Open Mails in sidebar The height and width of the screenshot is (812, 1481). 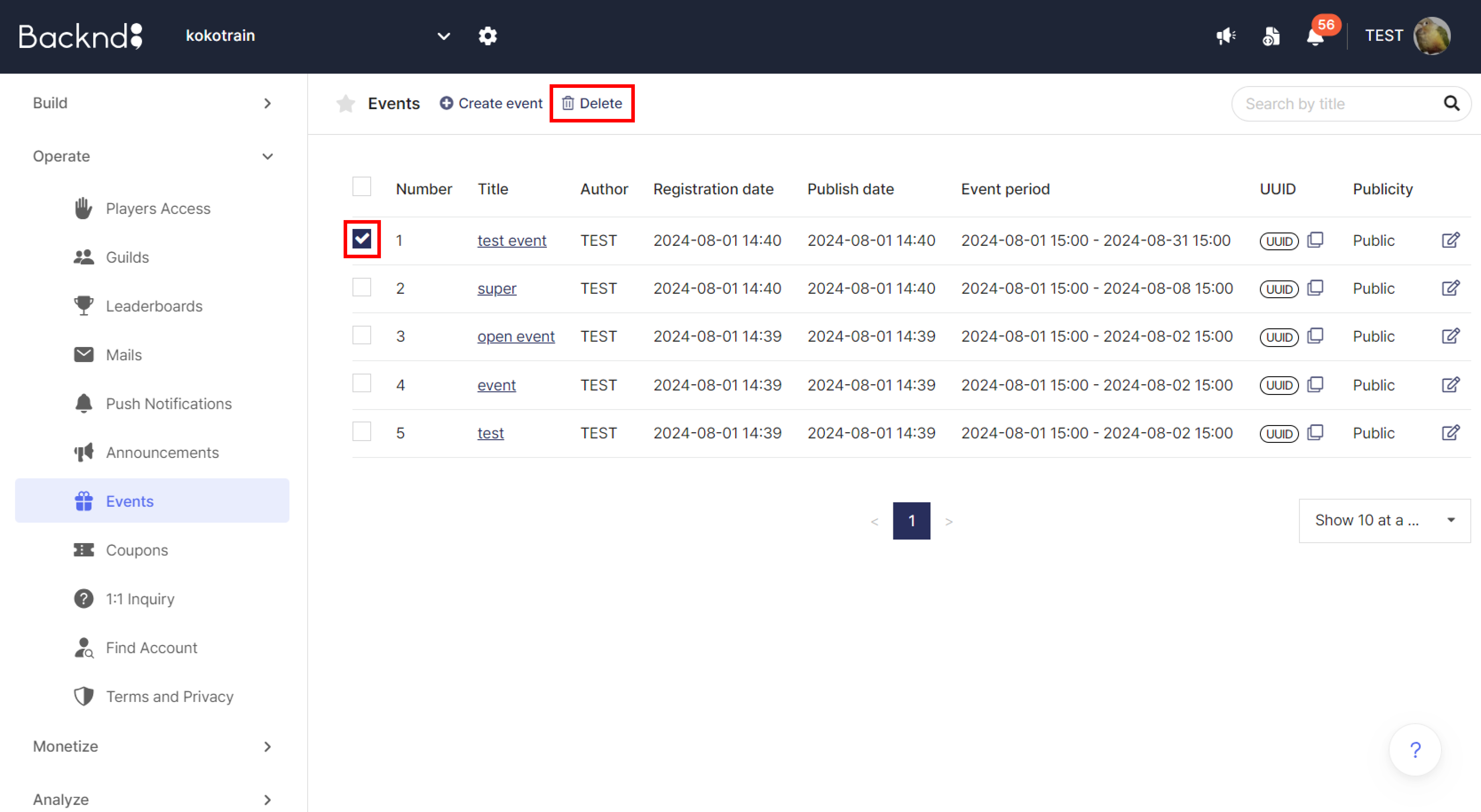[152, 355]
